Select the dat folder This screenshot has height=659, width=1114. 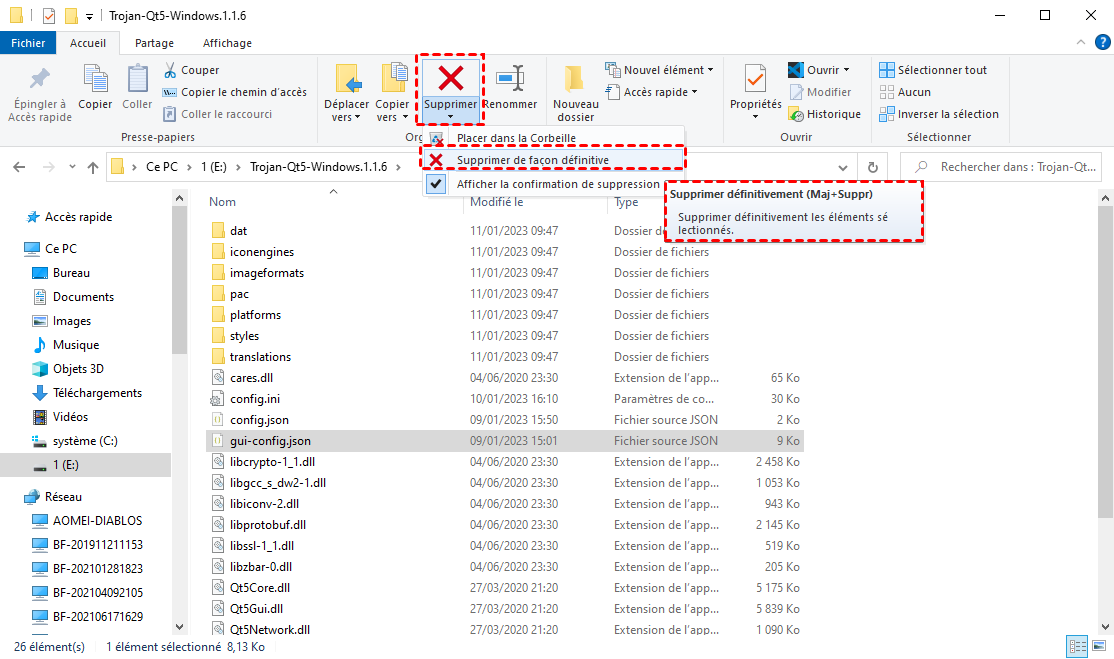(x=238, y=231)
